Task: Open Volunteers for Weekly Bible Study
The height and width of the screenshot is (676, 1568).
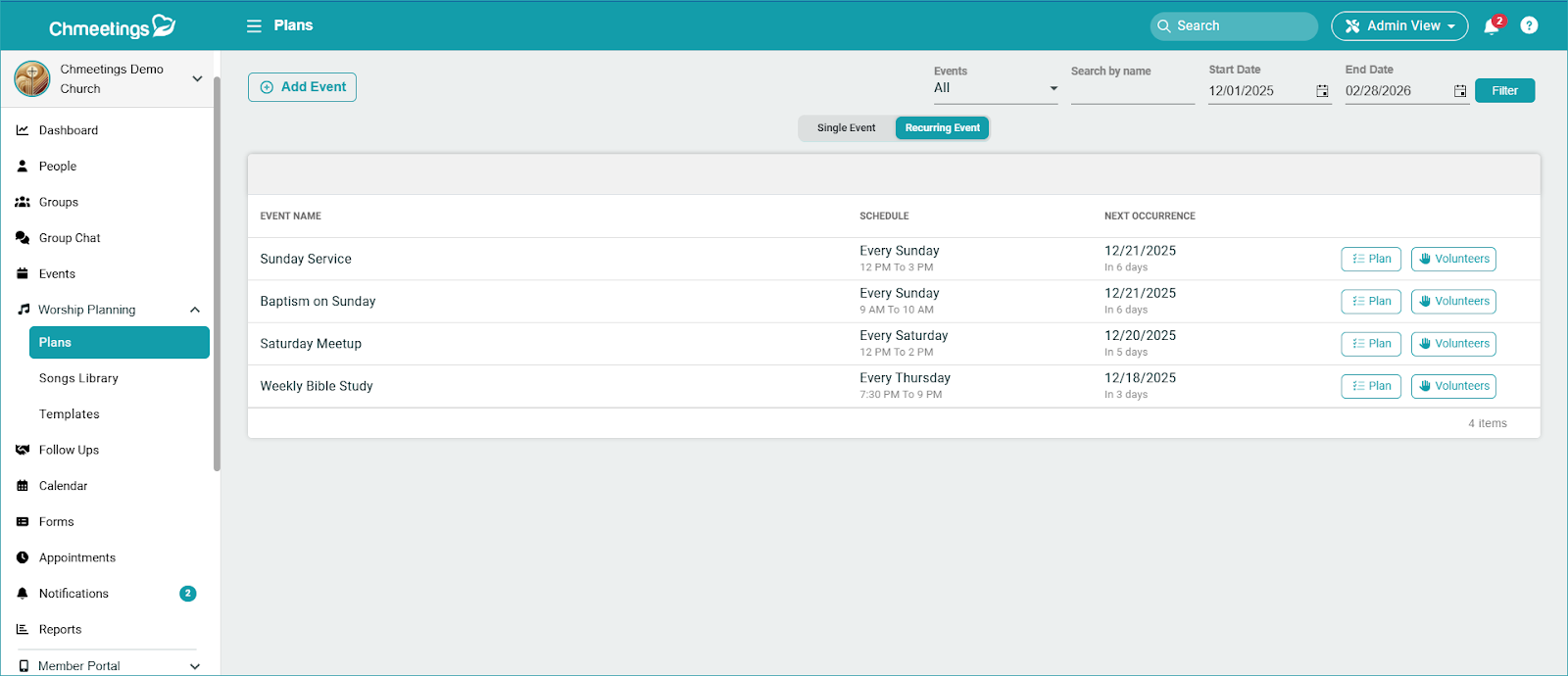Action: [1453, 386]
